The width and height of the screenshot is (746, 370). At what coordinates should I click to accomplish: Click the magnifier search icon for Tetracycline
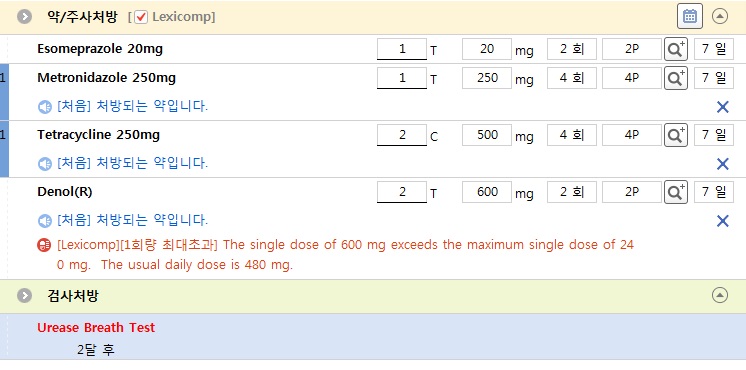click(x=676, y=135)
